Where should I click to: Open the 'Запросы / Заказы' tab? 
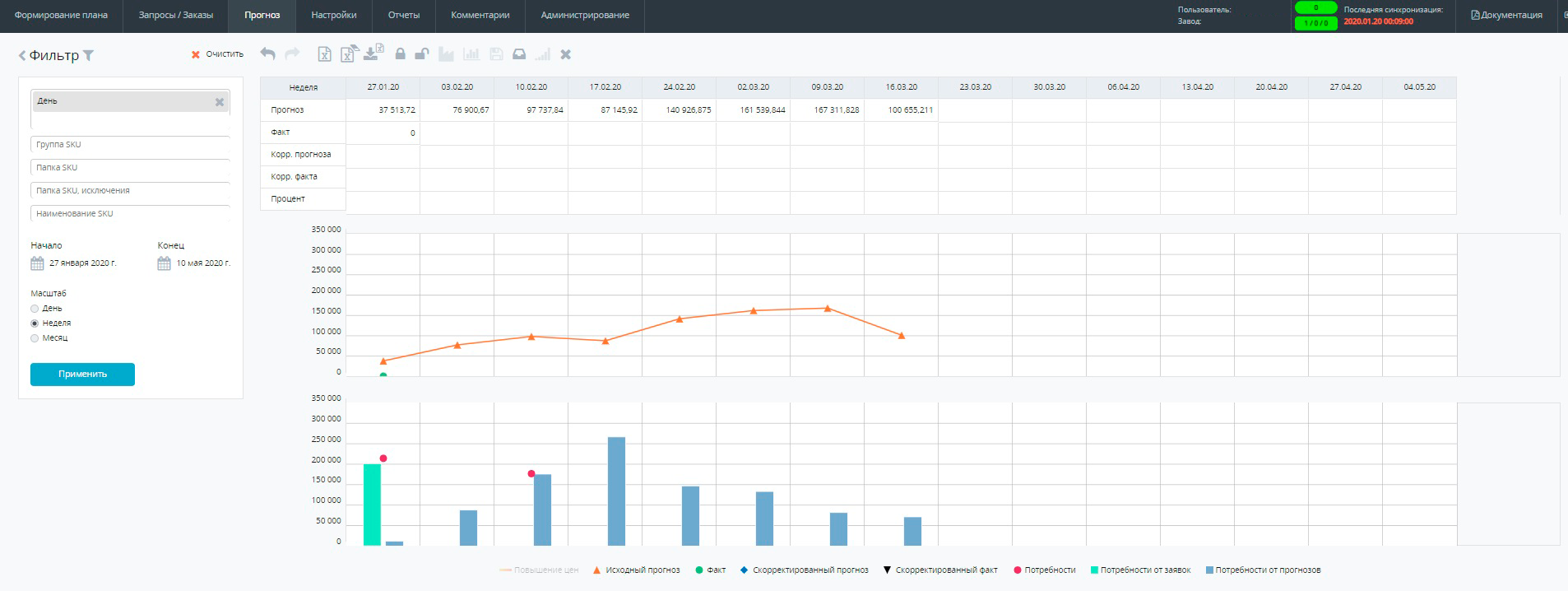[176, 16]
